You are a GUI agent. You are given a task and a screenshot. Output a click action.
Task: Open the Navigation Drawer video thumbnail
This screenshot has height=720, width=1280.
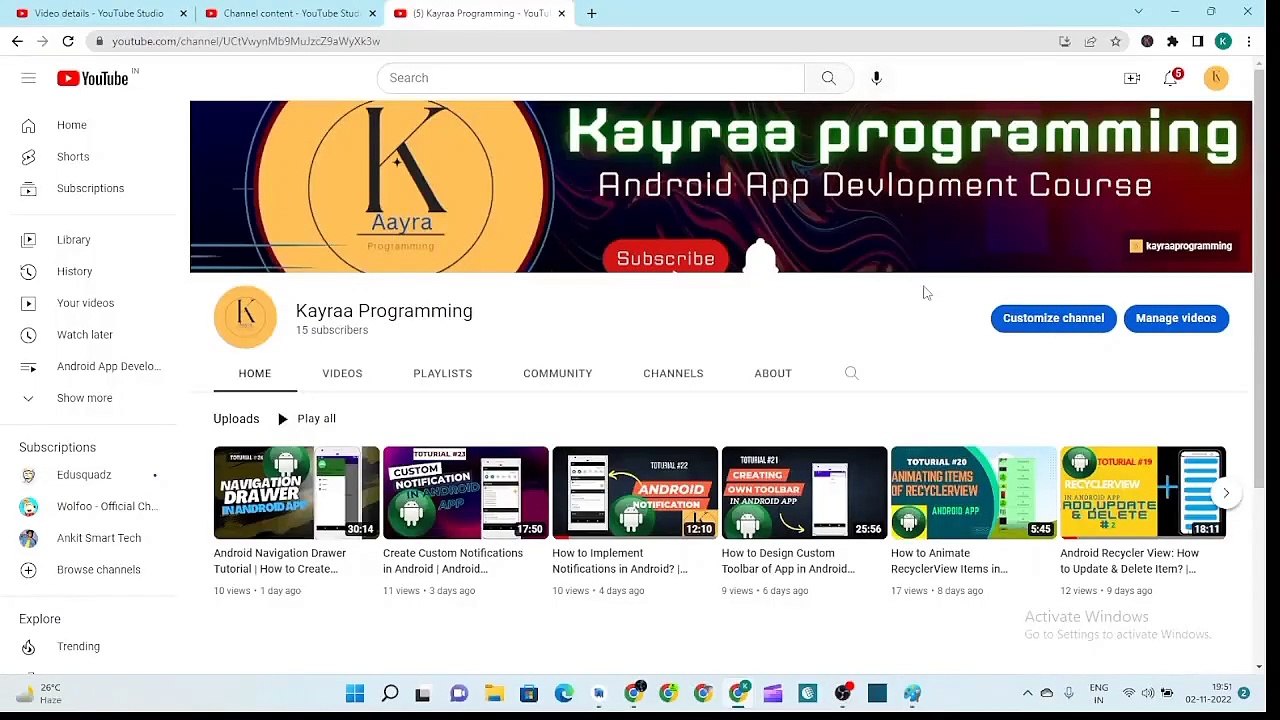click(296, 493)
